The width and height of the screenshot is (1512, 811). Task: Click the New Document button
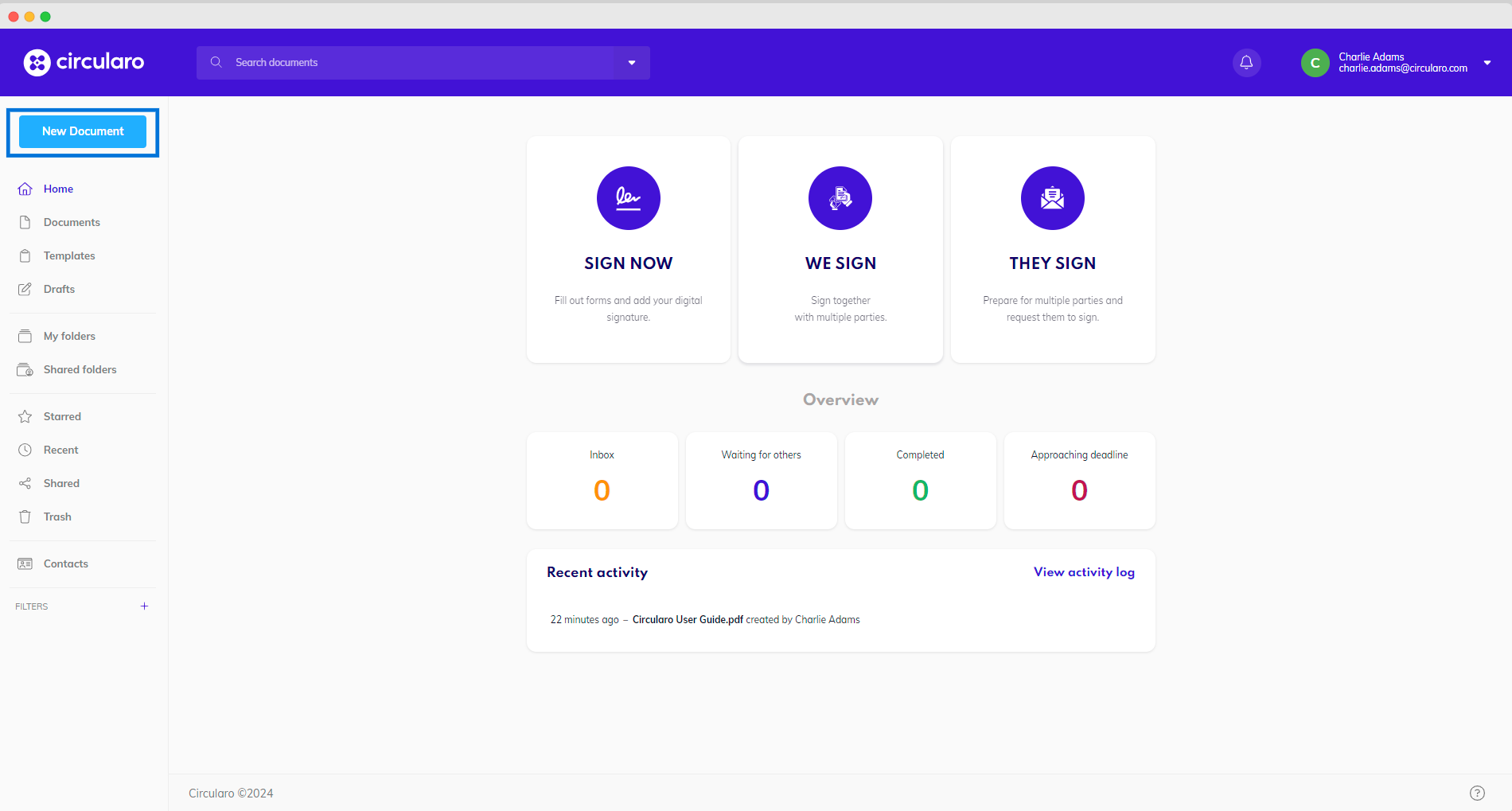pos(83,131)
